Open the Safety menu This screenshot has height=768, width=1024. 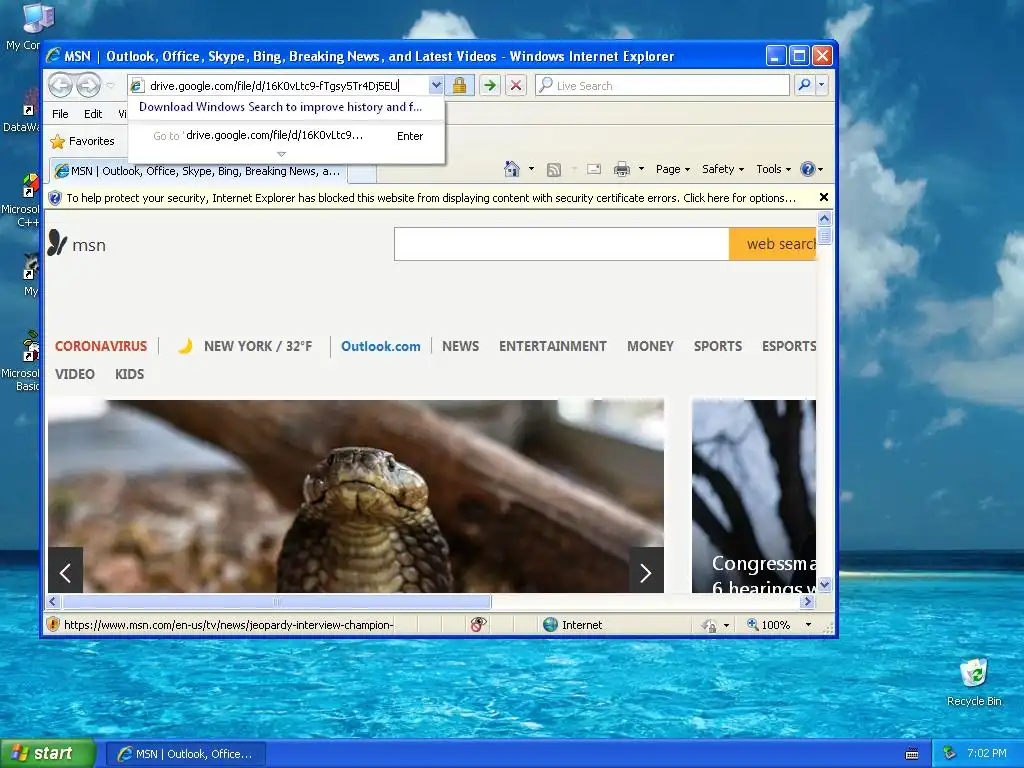(722, 169)
